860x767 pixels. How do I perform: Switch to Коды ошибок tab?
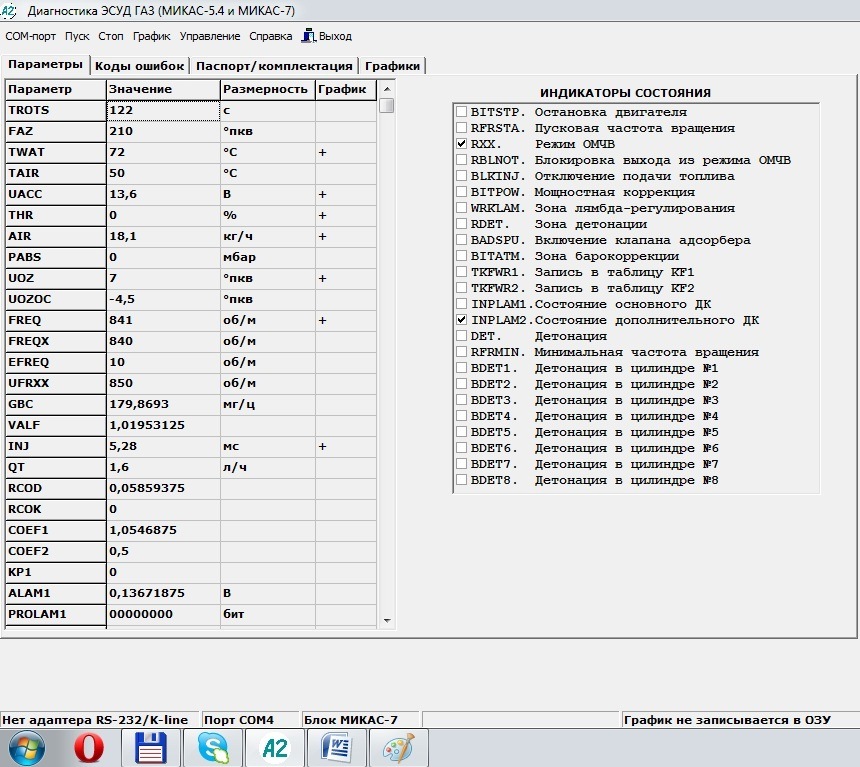(x=139, y=66)
